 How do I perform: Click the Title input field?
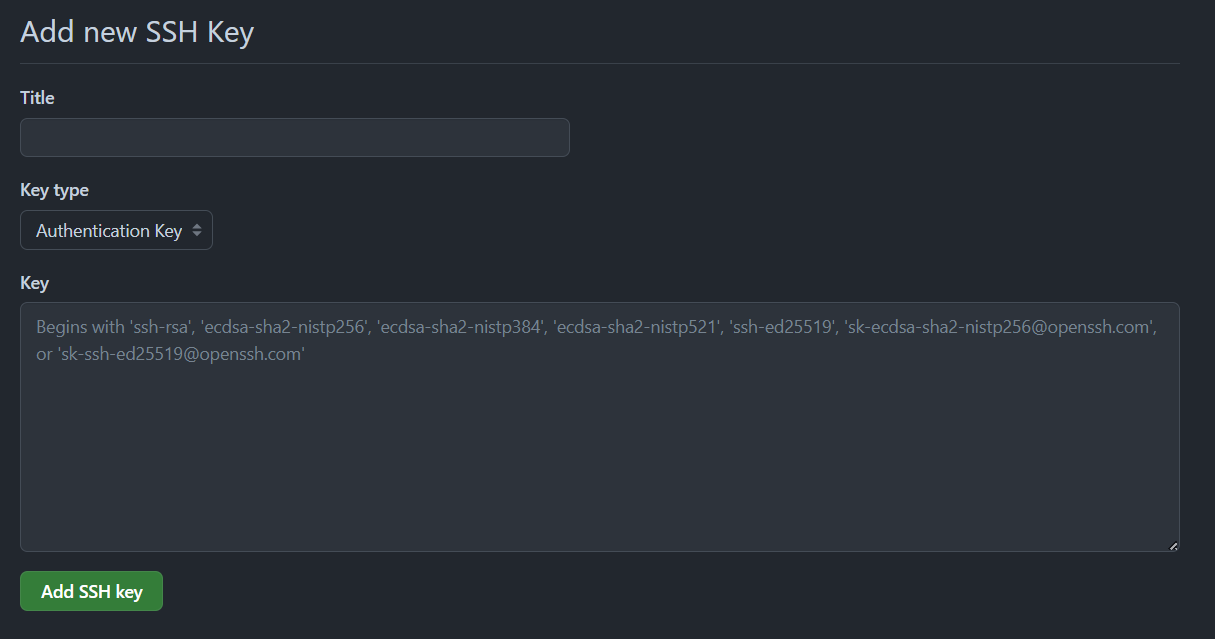click(x=294, y=137)
